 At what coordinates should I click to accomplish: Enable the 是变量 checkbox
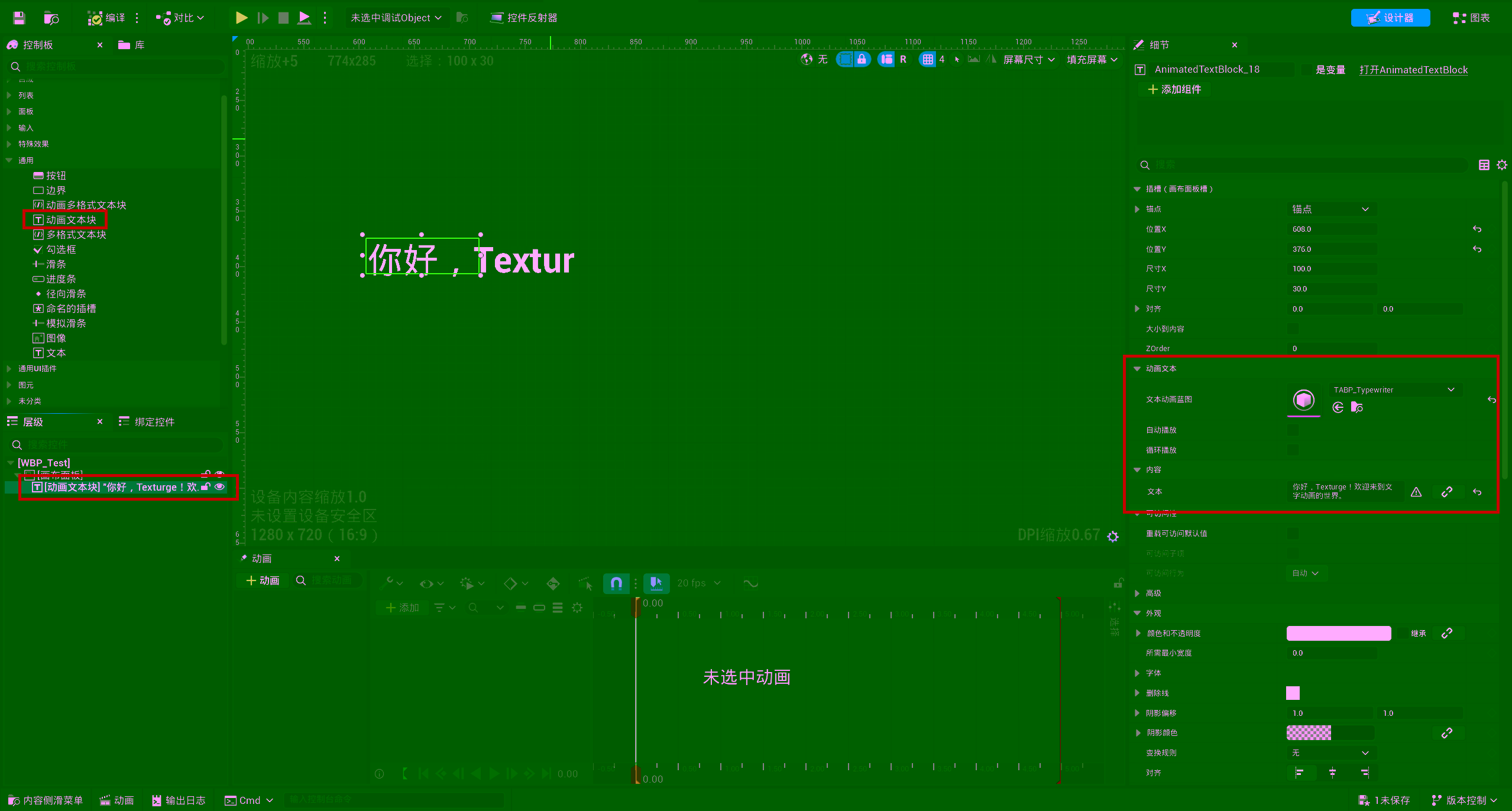click(1306, 70)
